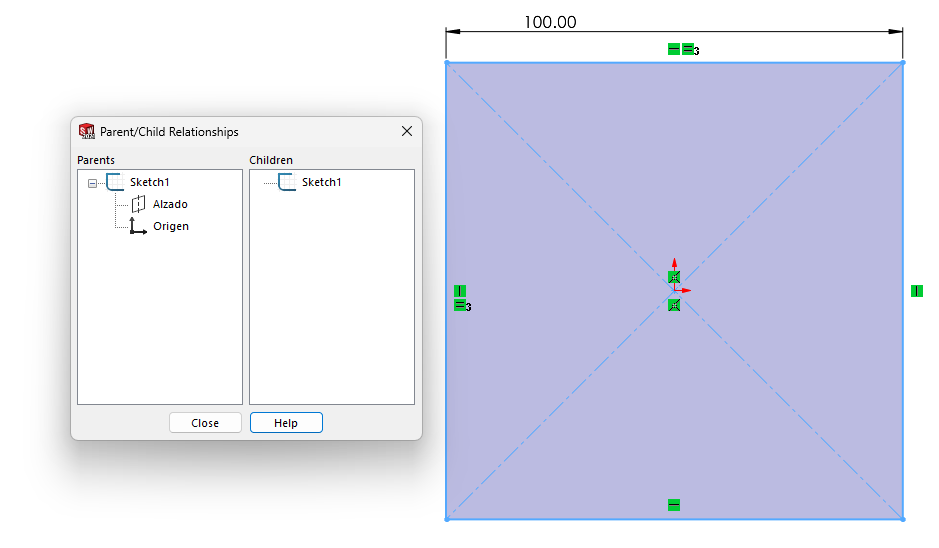This screenshot has height=548, width=939.
Task: Select the Alzado plane in Parents tree
Action: (x=169, y=204)
